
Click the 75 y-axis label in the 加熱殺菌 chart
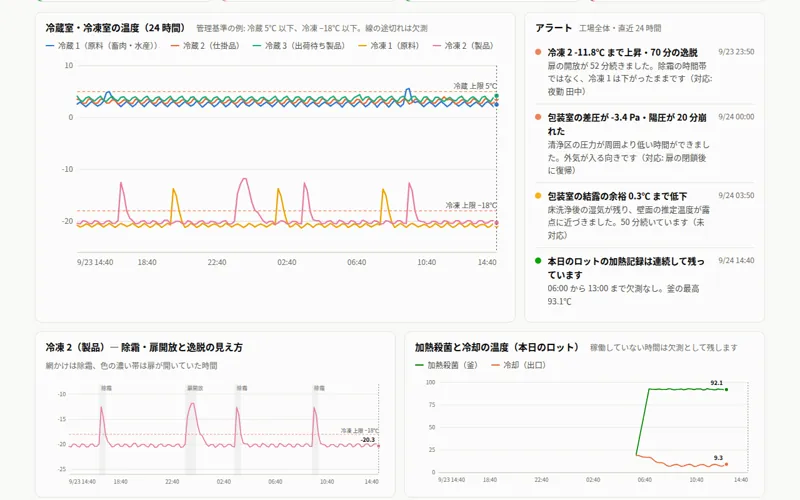(432, 405)
